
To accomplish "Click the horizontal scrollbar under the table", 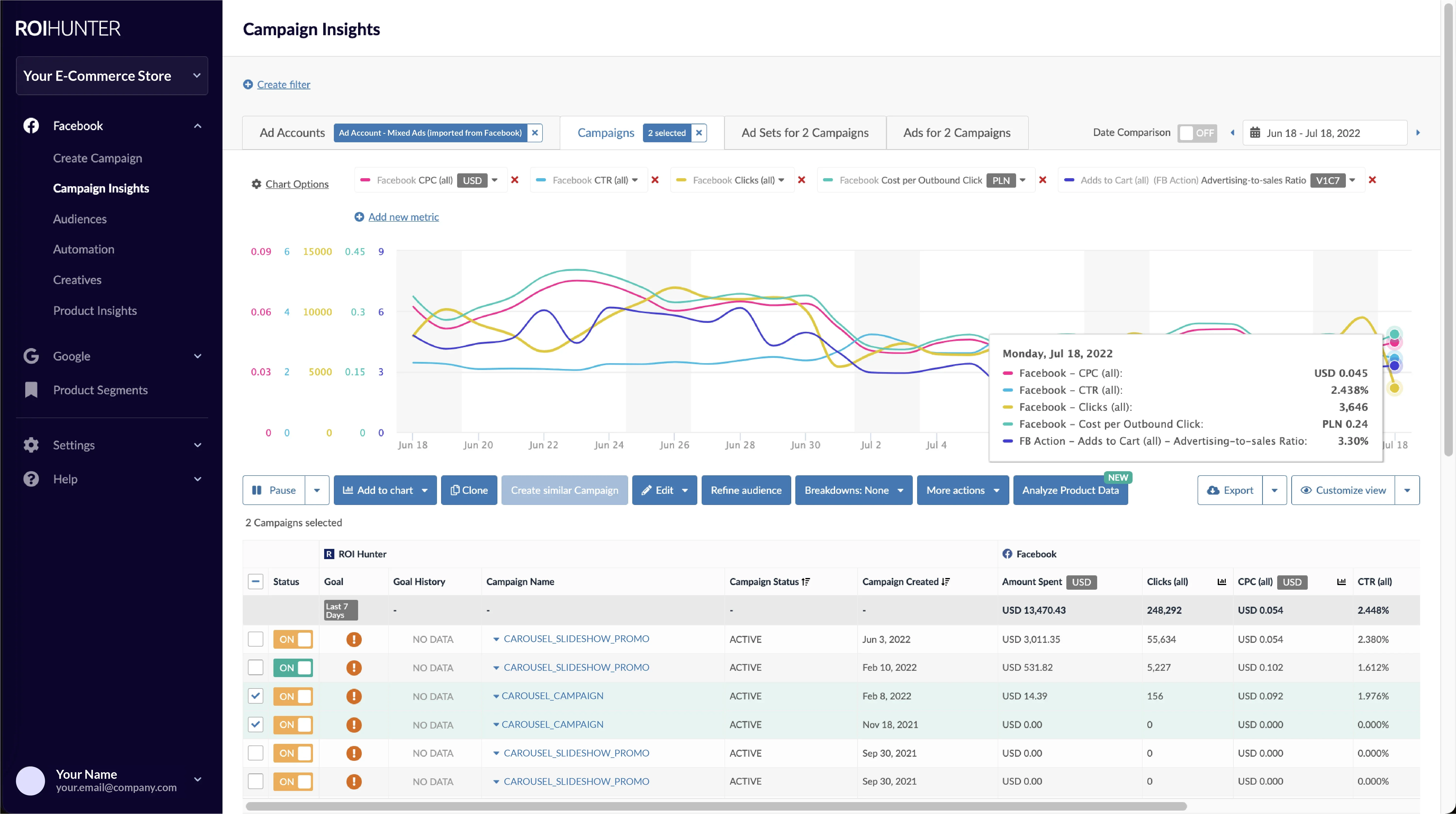I will [715, 806].
